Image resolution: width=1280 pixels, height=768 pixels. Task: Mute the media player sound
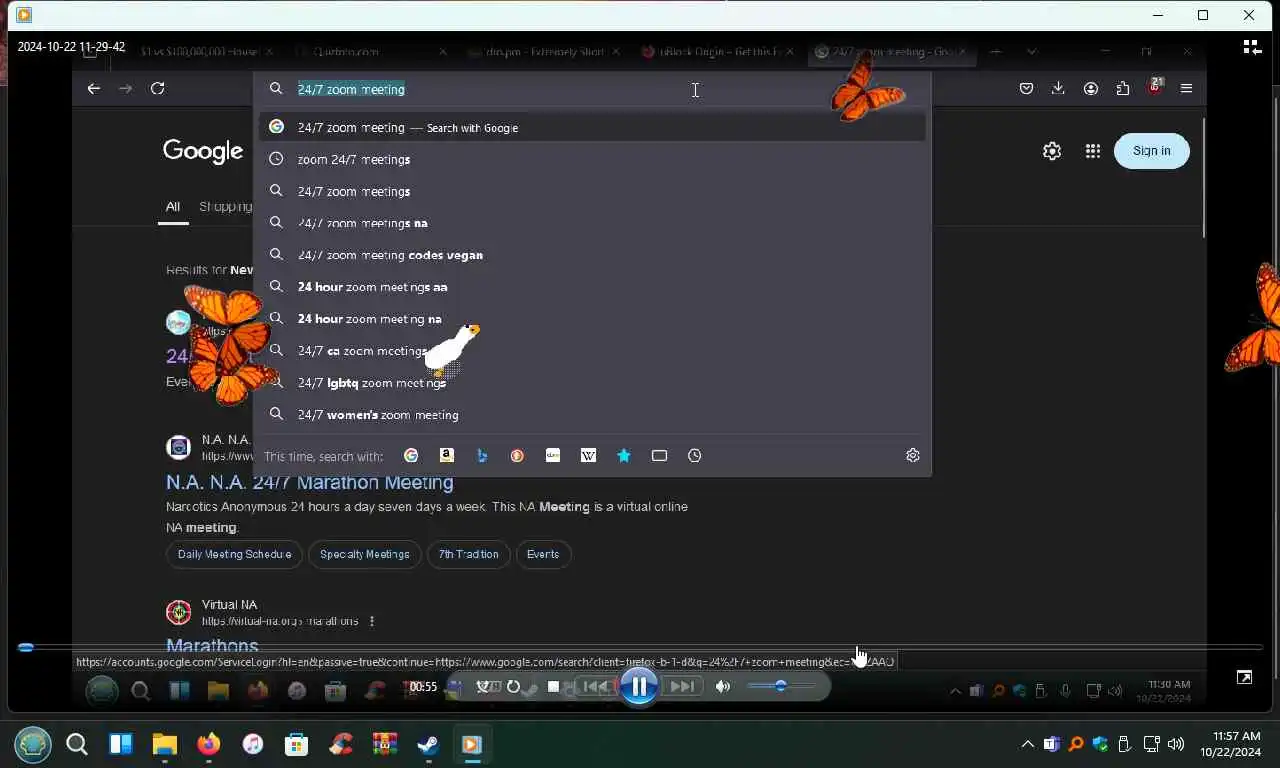pos(723,686)
